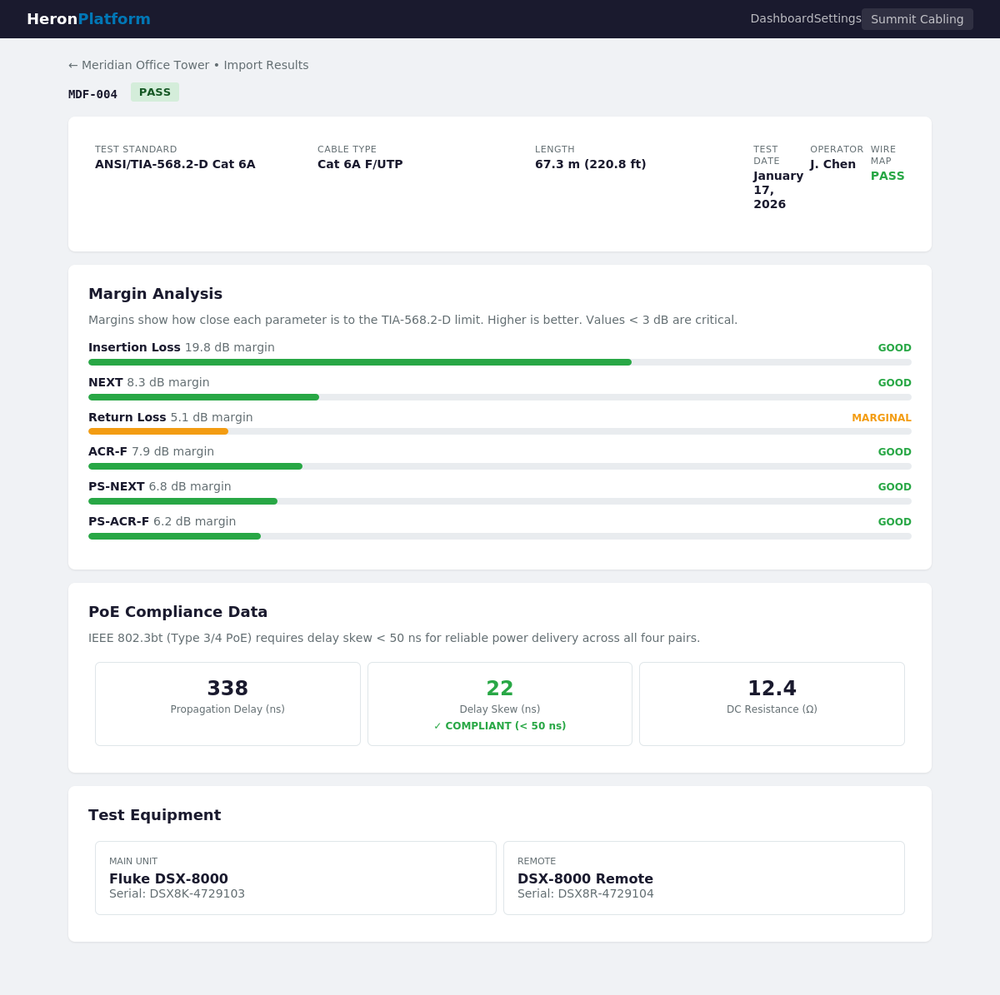
Task: Open the Settings page
Action: click(836, 18)
